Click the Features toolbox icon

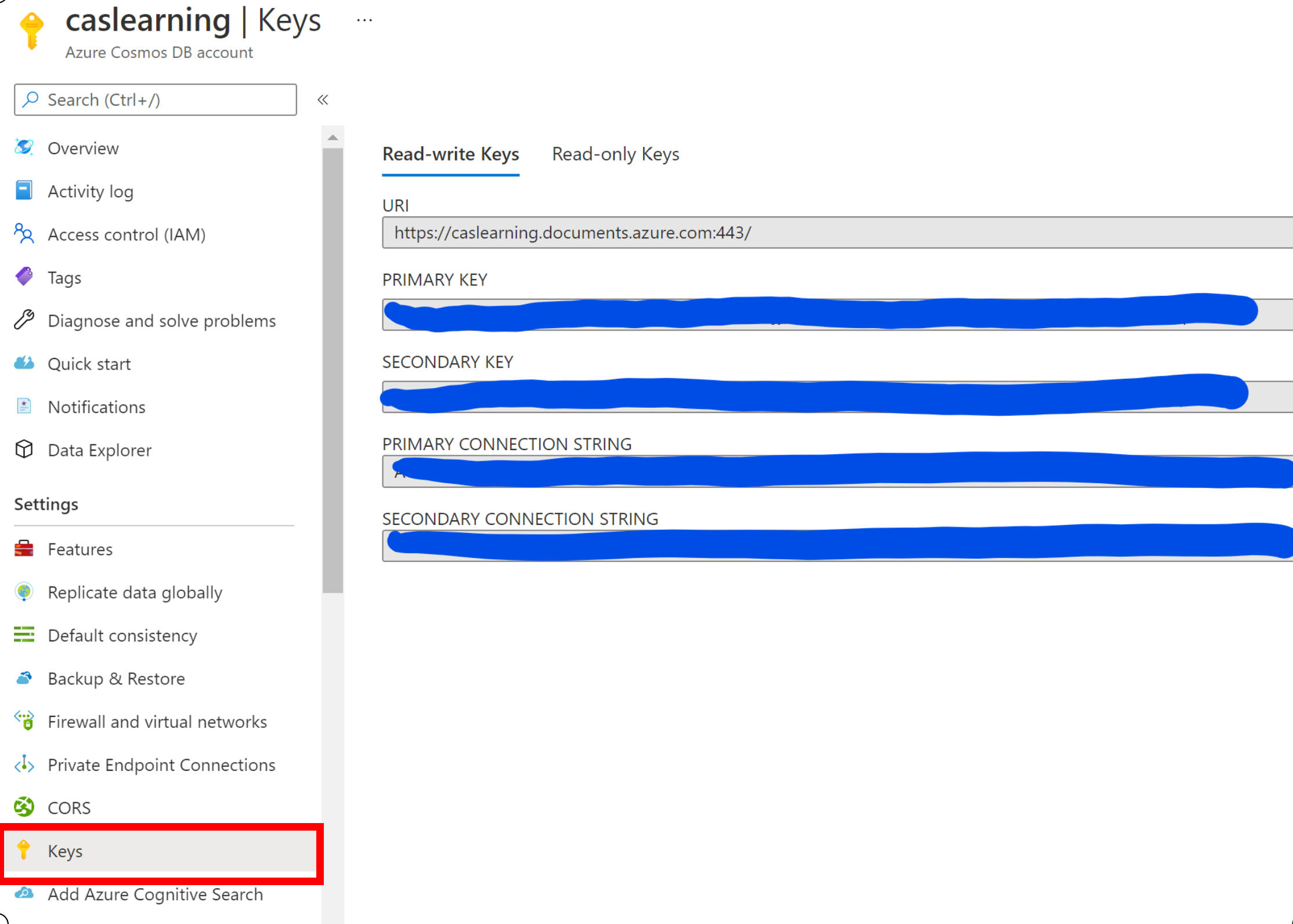[24, 548]
